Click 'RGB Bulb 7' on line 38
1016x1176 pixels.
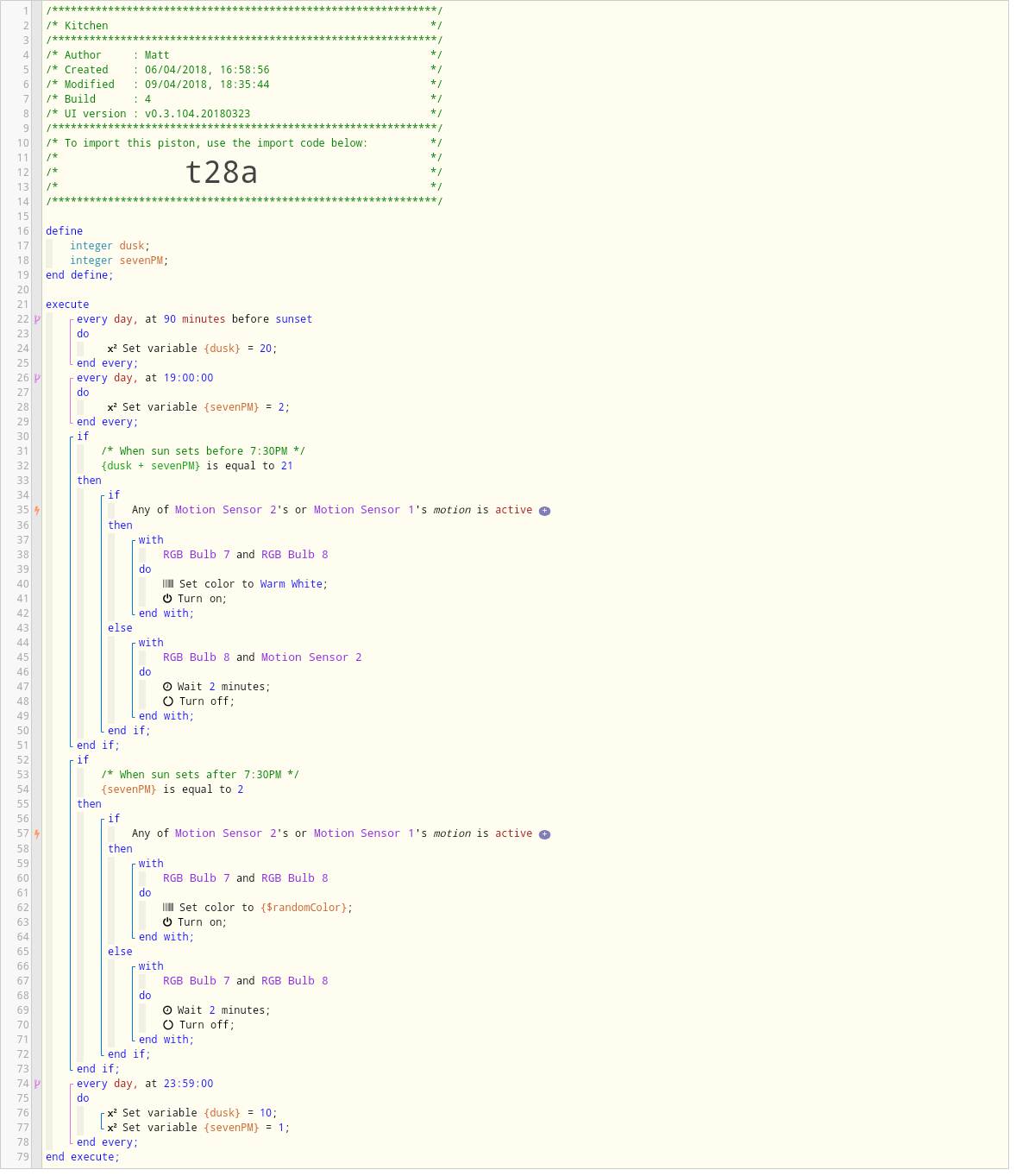[x=197, y=555]
